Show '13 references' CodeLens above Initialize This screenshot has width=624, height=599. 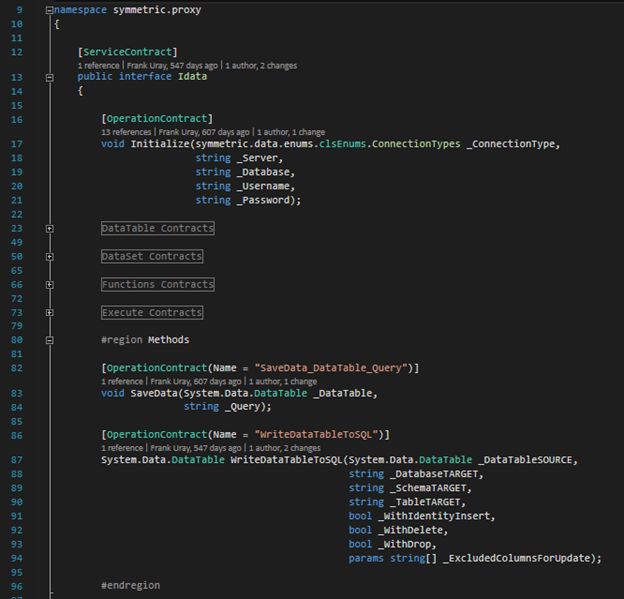click(126, 132)
